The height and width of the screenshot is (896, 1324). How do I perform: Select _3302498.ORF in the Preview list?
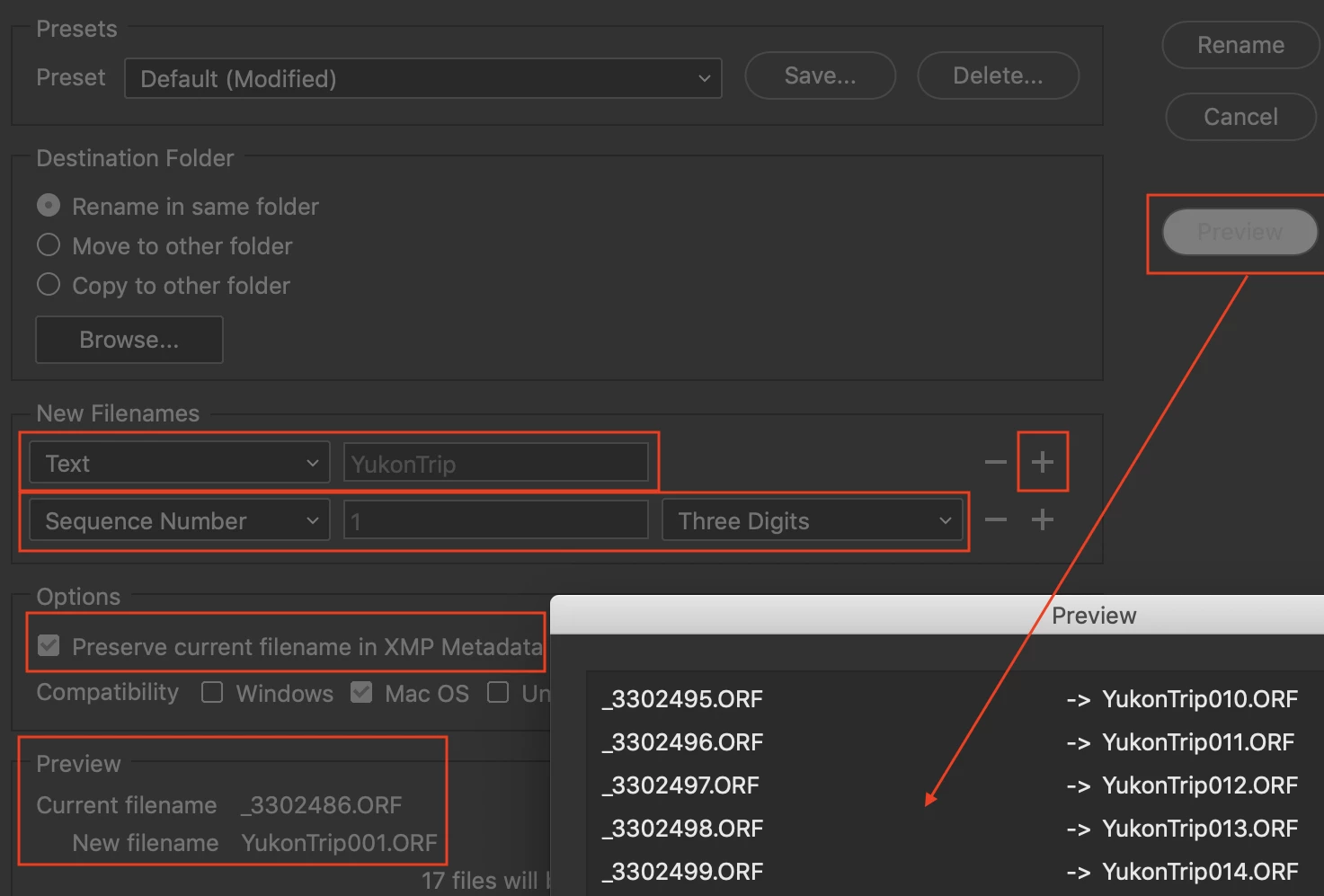(682, 828)
